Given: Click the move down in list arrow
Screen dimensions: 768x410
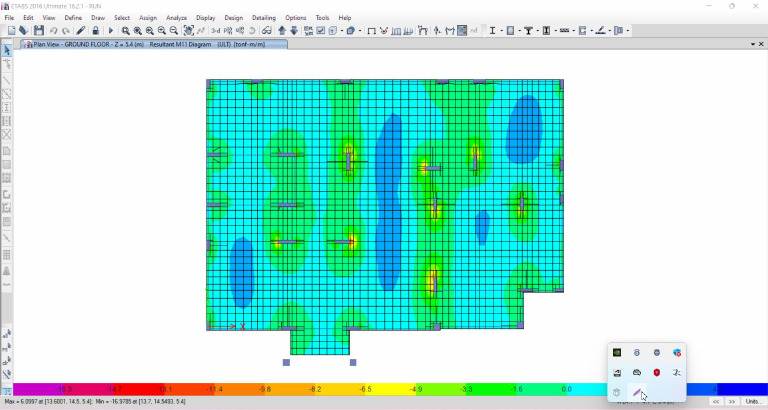Looking at the screenshot, I should click(294, 31).
